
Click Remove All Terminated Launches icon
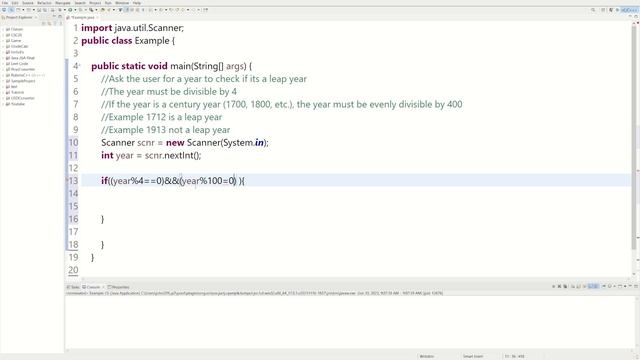click(x=565, y=286)
